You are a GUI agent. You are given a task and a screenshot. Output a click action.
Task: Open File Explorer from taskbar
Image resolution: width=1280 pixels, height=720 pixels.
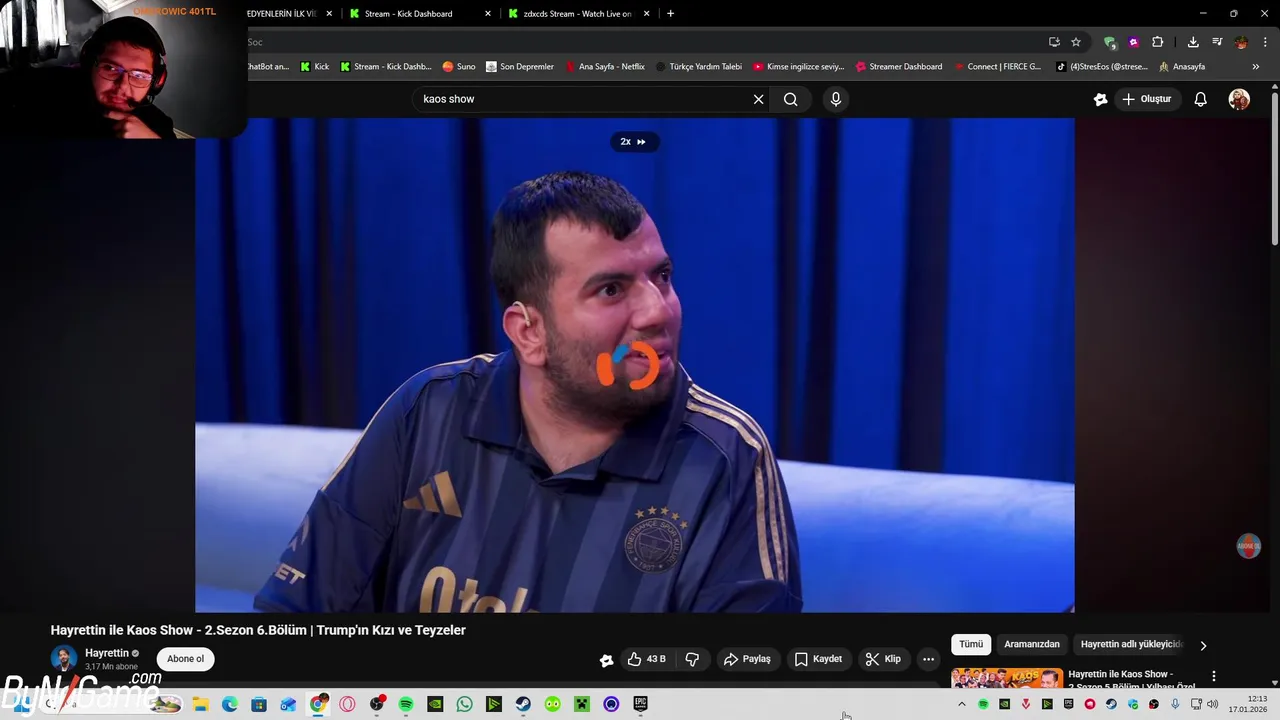coord(200,704)
